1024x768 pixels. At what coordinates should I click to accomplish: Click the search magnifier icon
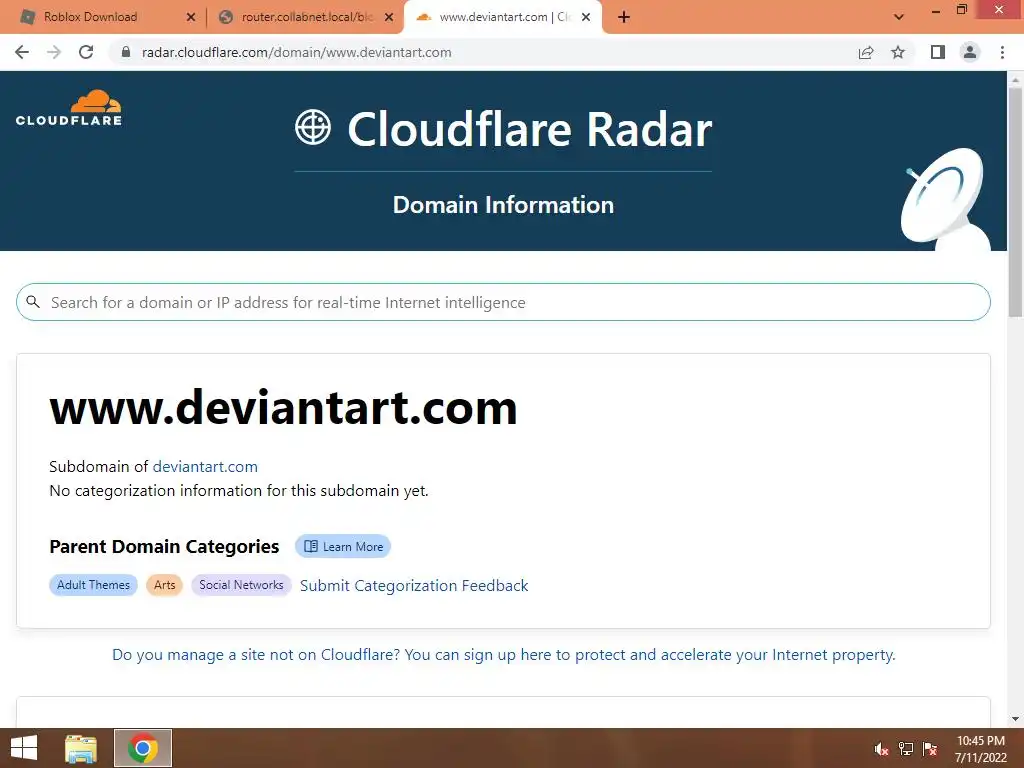33,302
